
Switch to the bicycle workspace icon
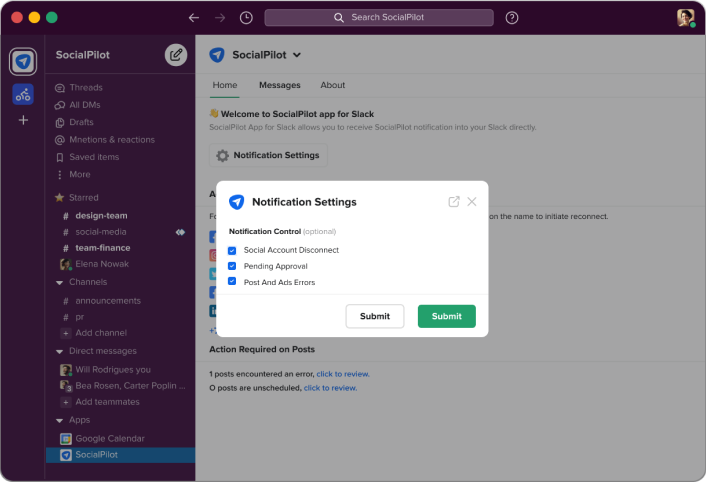pos(23,94)
